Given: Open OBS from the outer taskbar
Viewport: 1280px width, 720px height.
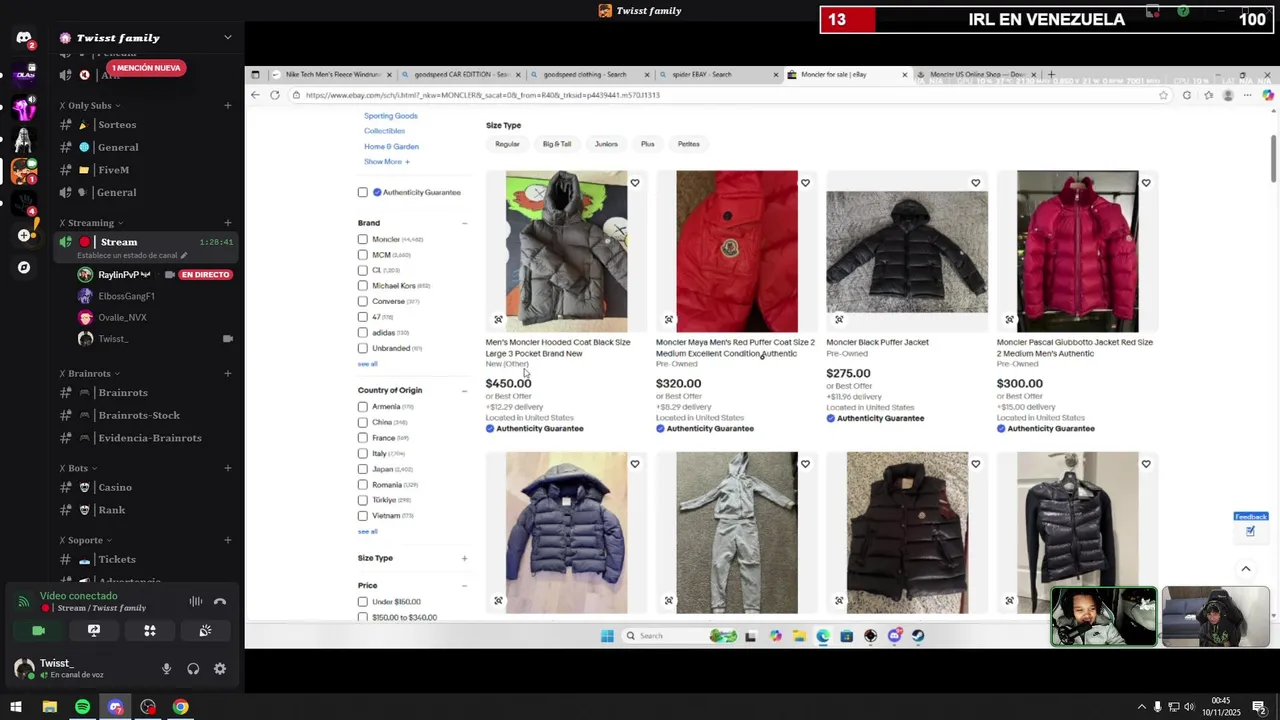Looking at the screenshot, I should 148,707.
